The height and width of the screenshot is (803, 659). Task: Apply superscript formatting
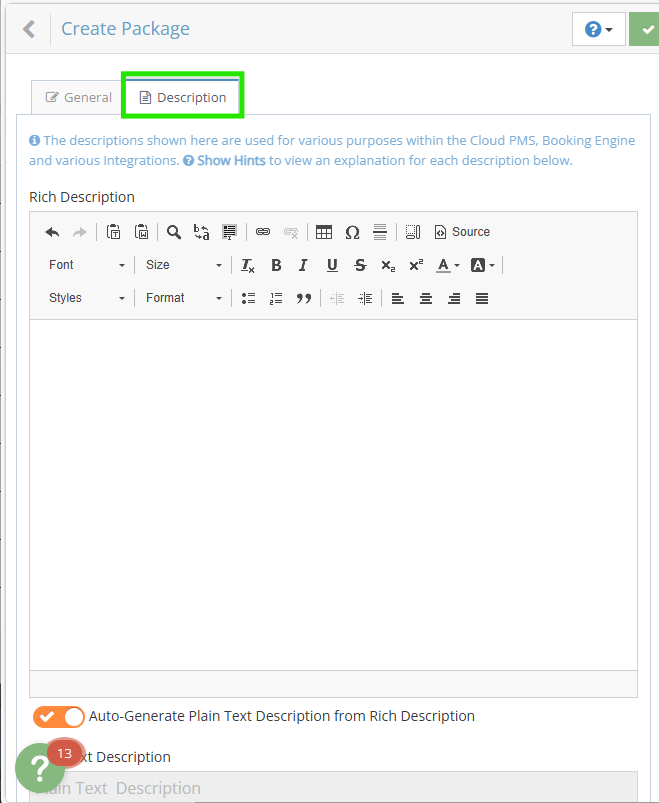click(x=416, y=265)
